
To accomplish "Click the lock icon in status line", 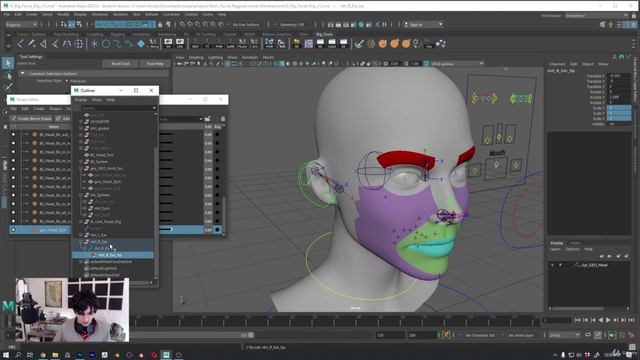I will click(160, 24).
